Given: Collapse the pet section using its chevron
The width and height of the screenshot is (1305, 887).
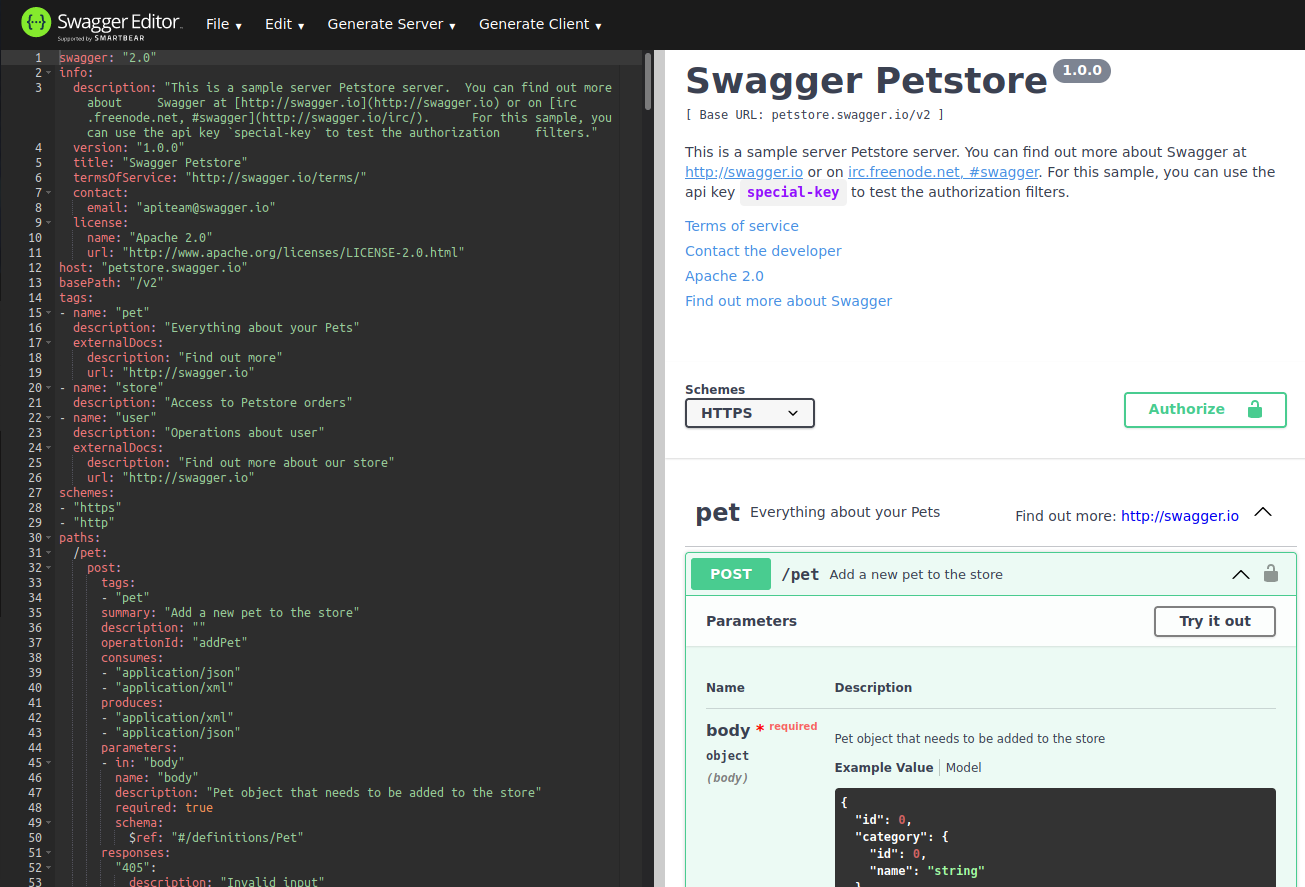Looking at the screenshot, I should pyautogui.click(x=1263, y=511).
